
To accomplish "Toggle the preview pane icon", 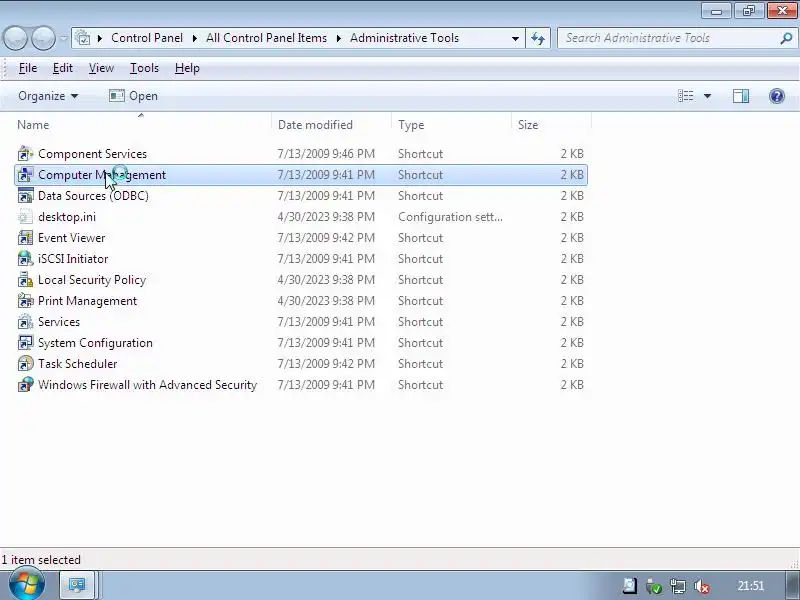I will point(741,96).
